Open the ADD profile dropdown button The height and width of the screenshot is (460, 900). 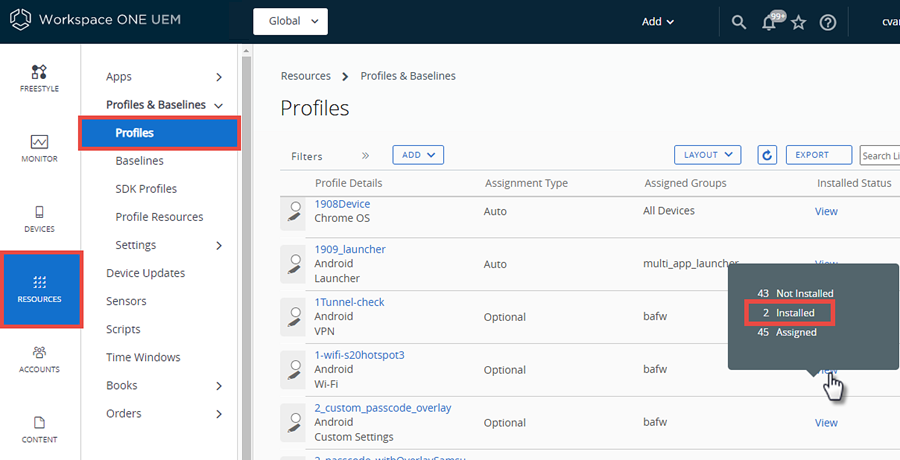tap(418, 155)
